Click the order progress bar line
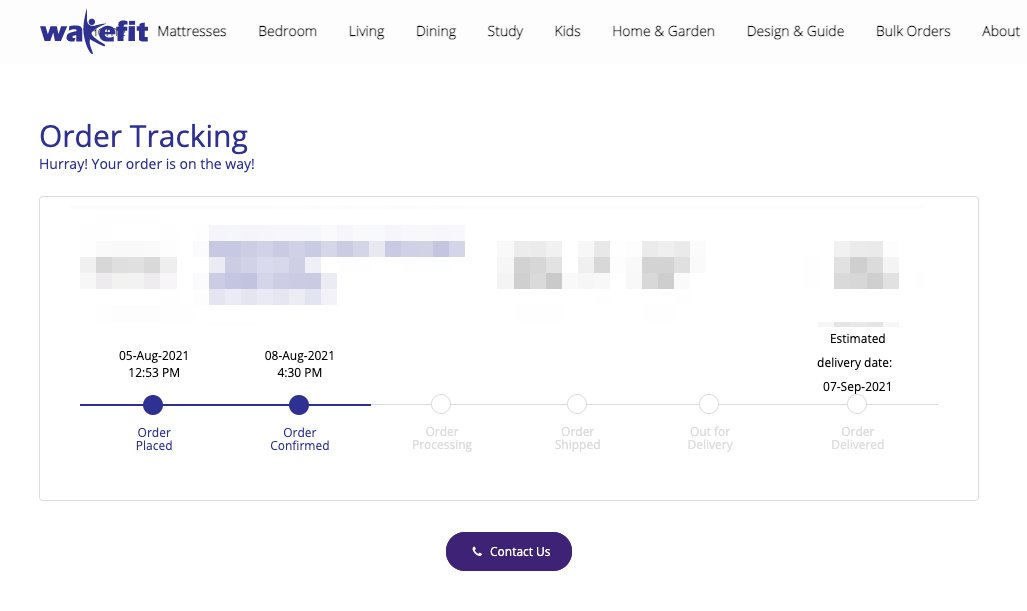Screen dimensions: 1027x611 [226, 405]
